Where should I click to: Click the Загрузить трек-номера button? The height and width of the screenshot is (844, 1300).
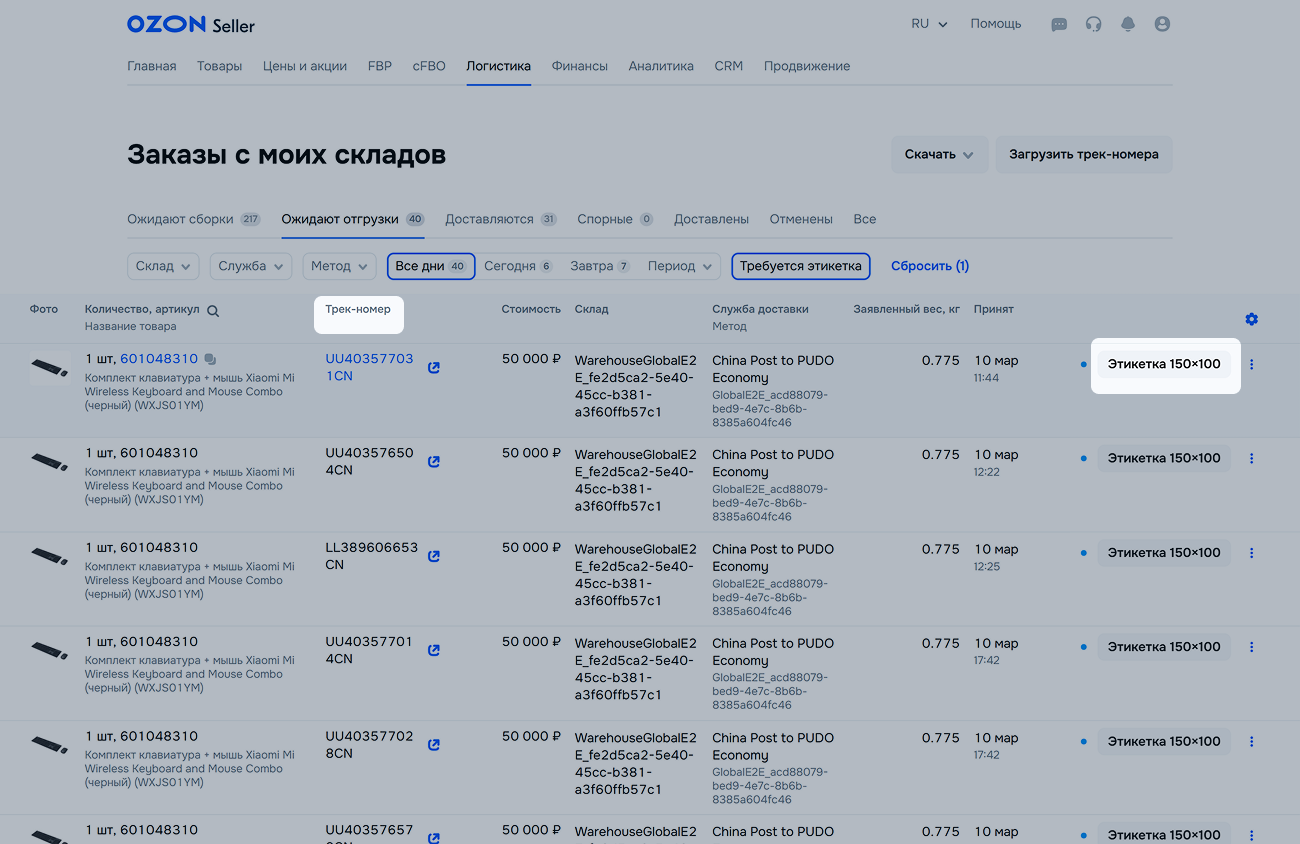tap(1083, 155)
